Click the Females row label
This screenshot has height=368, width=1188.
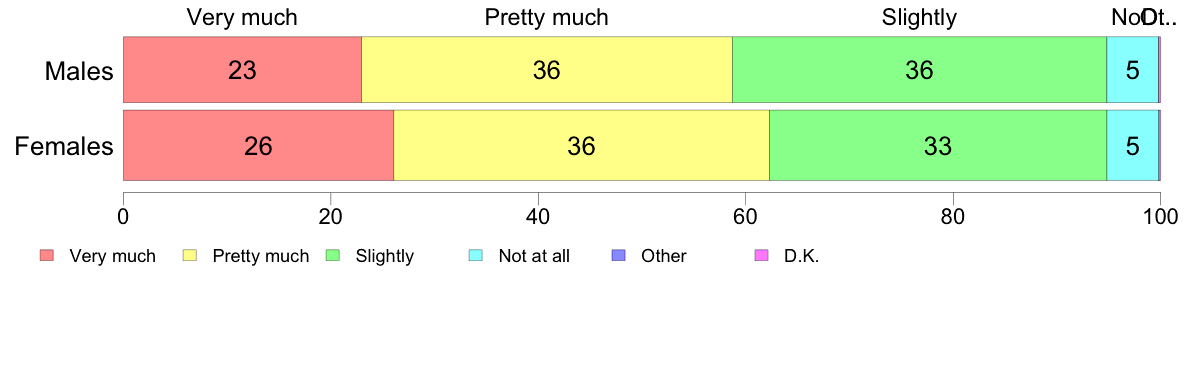point(64,146)
